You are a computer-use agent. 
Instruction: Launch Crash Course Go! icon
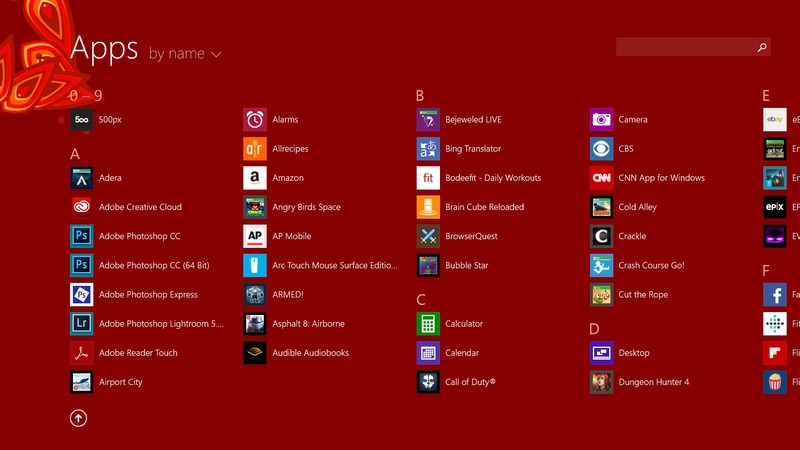point(602,265)
